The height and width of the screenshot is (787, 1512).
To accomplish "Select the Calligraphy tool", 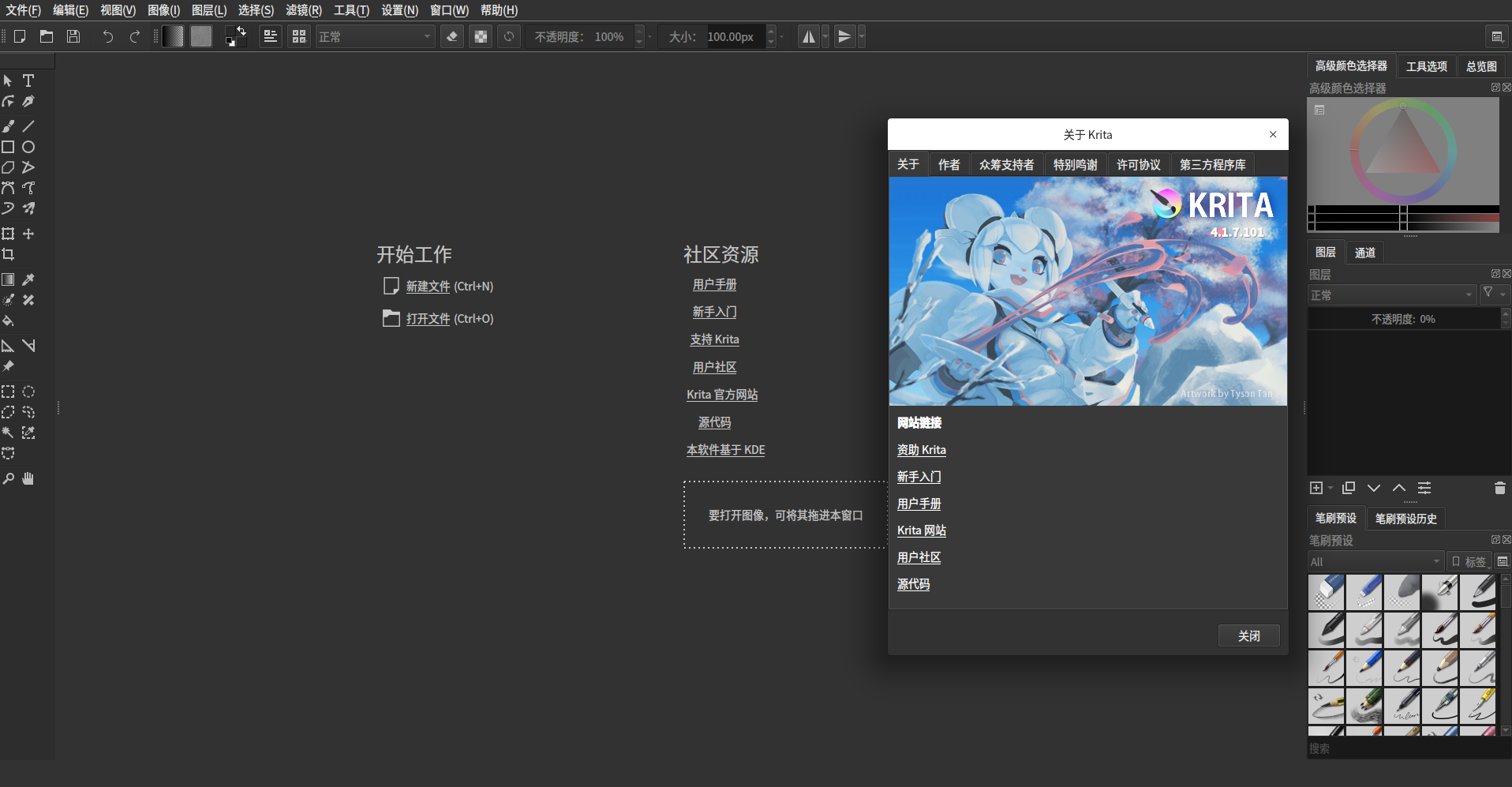I will (28, 101).
